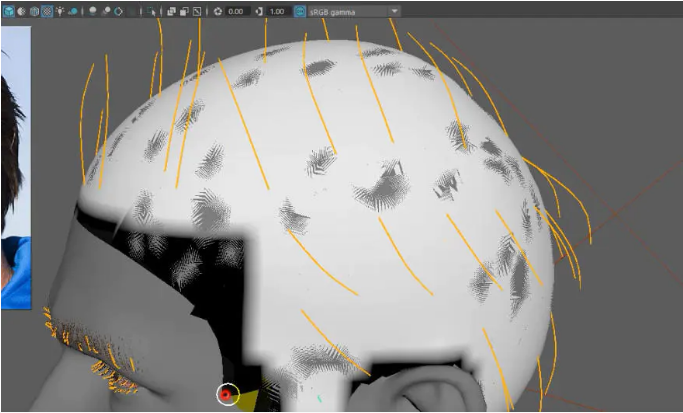This screenshot has height=413, width=683.
Task: Click reference photo image plane
Action: pos(16,167)
